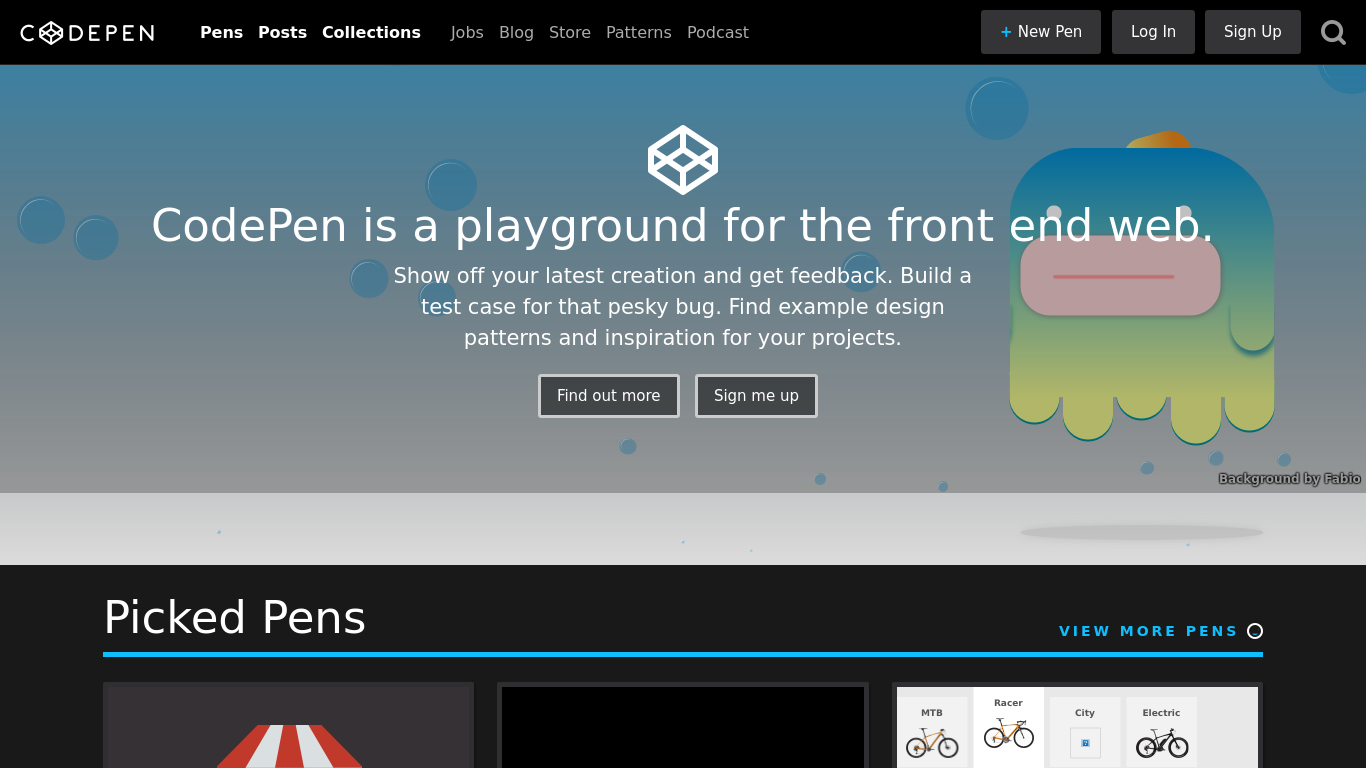This screenshot has height=768, width=1366.
Task: Open the Pens menu item
Action: (221, 32)
